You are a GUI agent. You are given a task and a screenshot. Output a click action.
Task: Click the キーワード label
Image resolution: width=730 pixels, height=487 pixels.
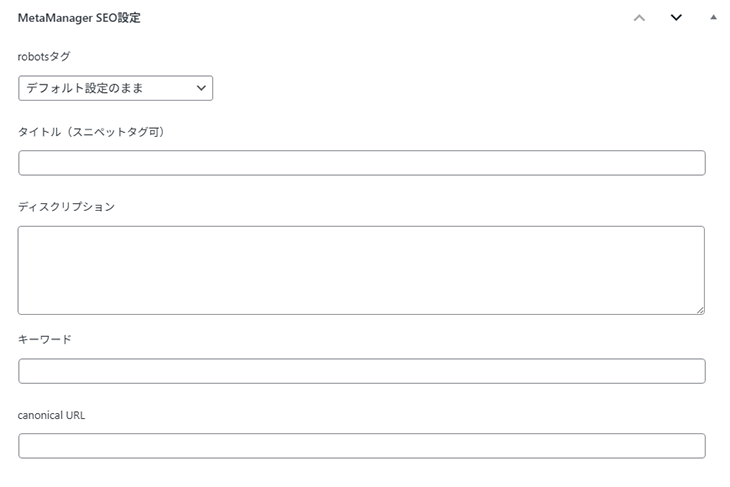tap(45, 339)
